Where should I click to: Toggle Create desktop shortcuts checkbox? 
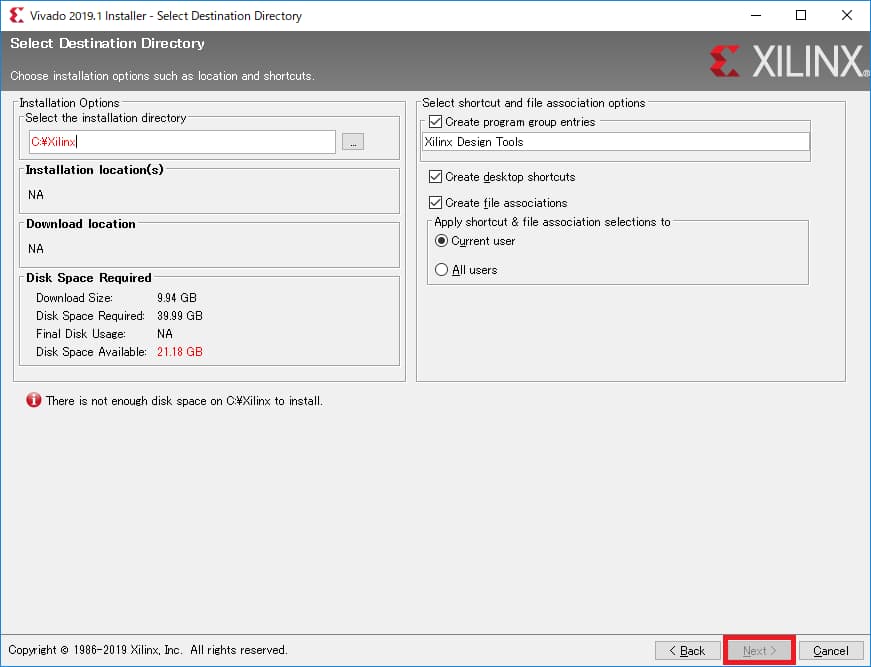(436, 177)
